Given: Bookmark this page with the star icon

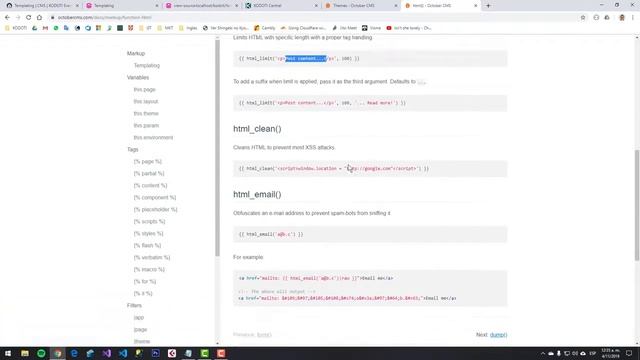Looking at the screenshot, I should pos(583,18).
